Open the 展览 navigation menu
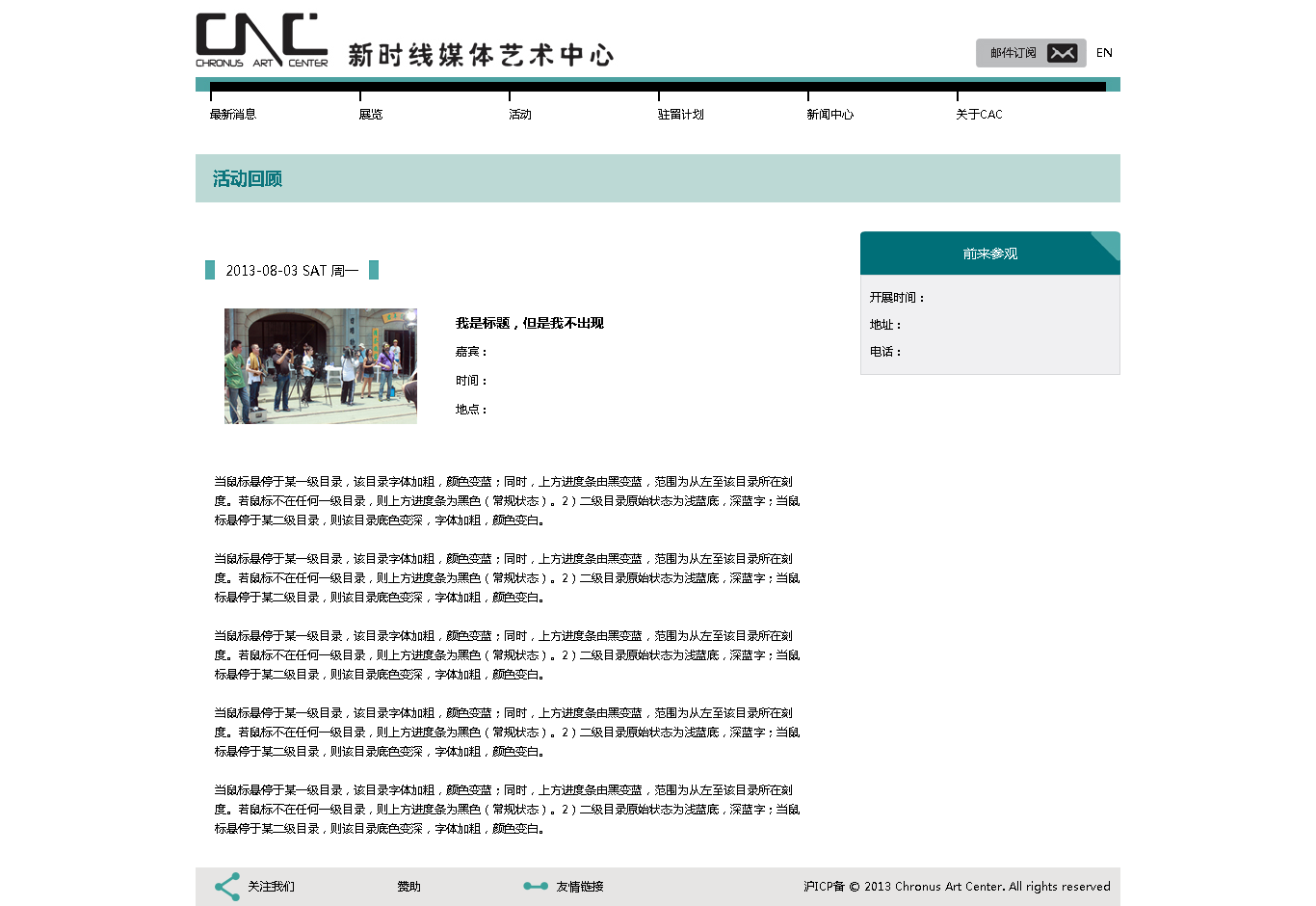 pos(371,114)
